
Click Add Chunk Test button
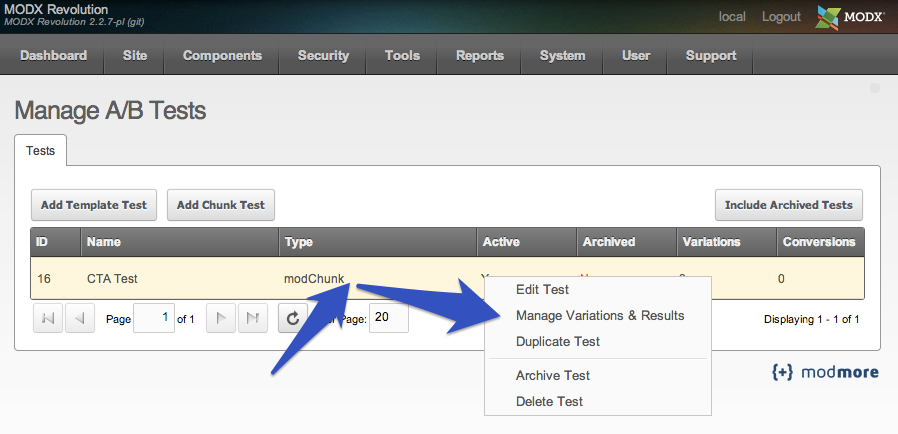(220, 205)
